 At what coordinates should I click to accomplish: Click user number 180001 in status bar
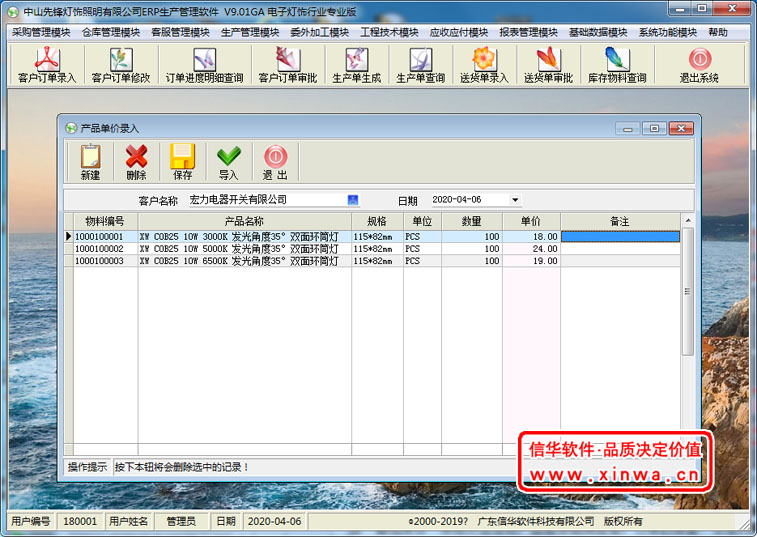point(80,522)
